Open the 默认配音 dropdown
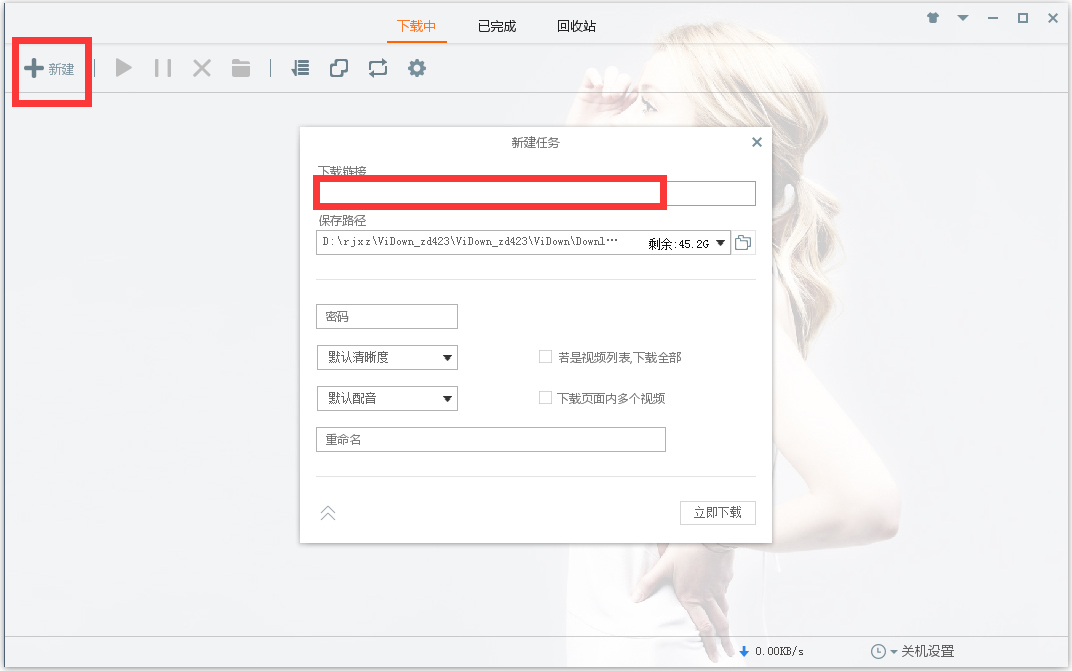Image resolution: width=1072 pixels, height=671 pixels. click(x=387, y=398)
